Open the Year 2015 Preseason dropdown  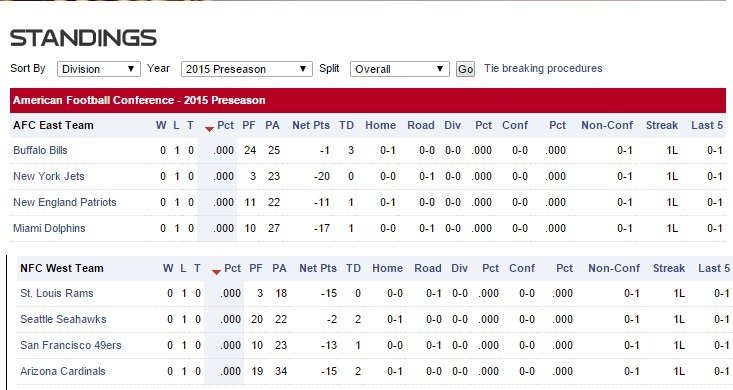pyautogui.click(x=246, y=69)
